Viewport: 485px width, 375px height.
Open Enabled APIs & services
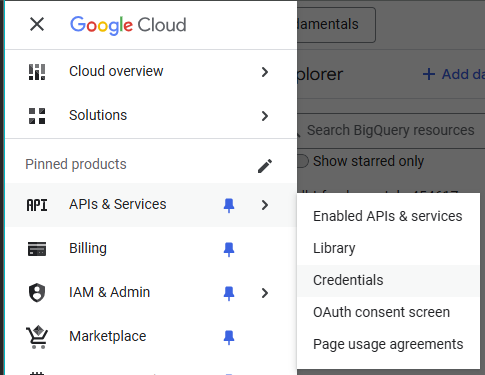[388, 217]
